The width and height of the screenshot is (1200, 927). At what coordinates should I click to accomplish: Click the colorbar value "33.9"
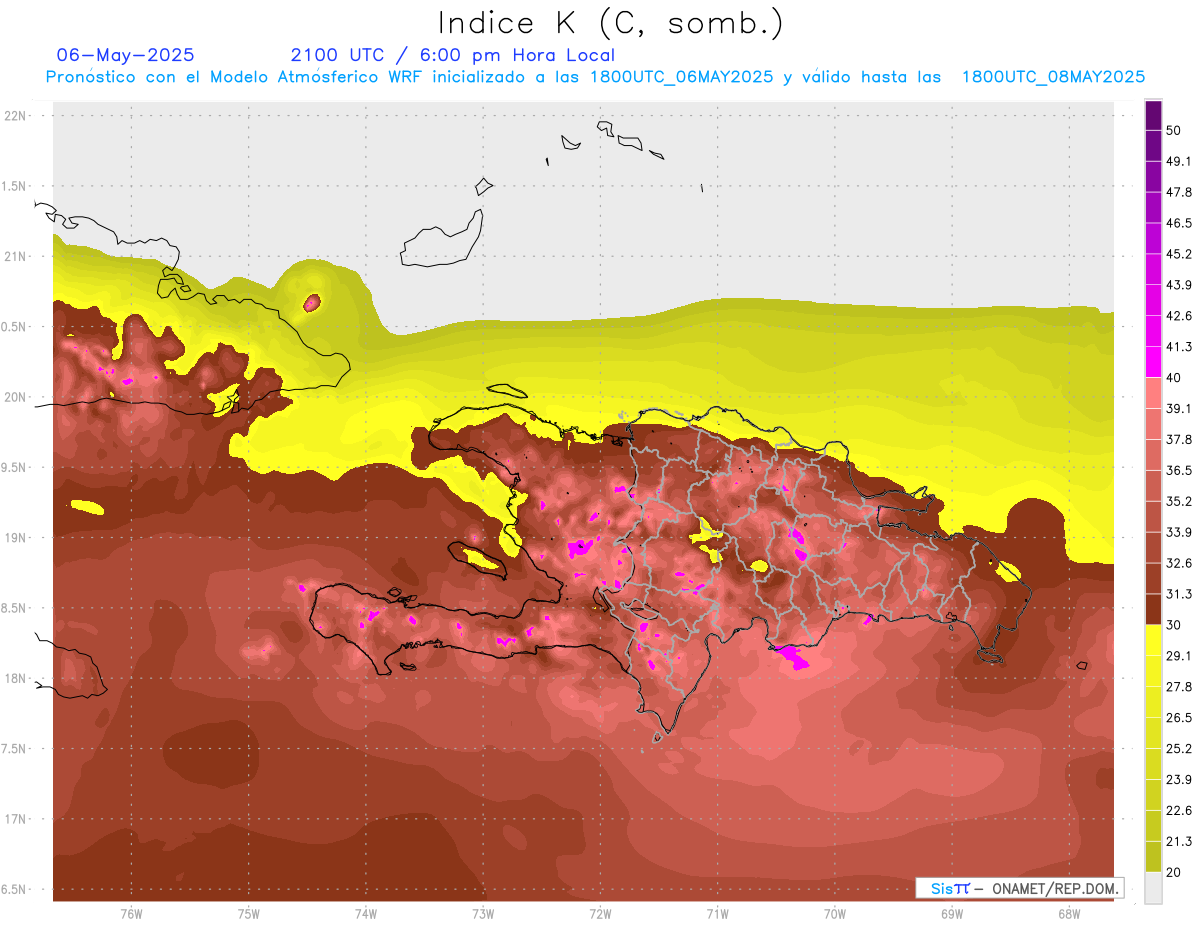click(1178, 532)
